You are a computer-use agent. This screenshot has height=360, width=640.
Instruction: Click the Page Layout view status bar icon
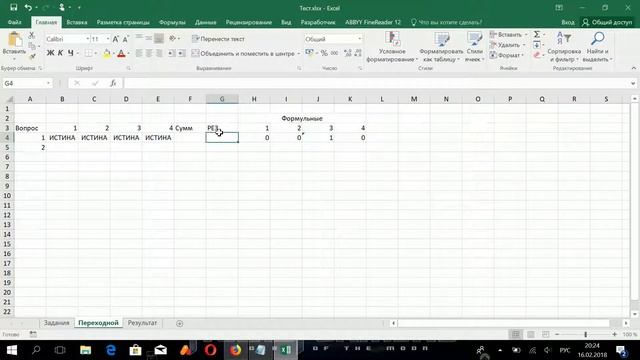tap(531, 334)
